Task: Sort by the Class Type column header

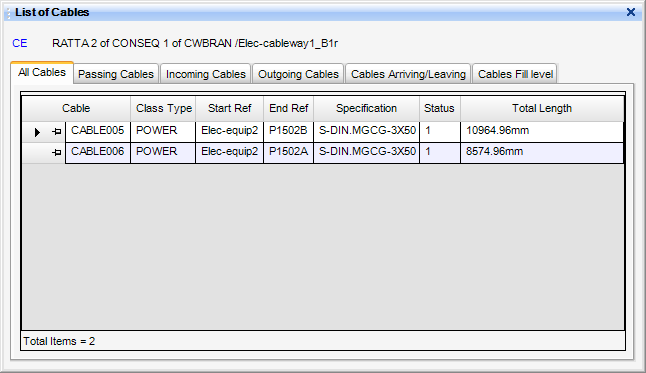Action: tap(164, 108)
